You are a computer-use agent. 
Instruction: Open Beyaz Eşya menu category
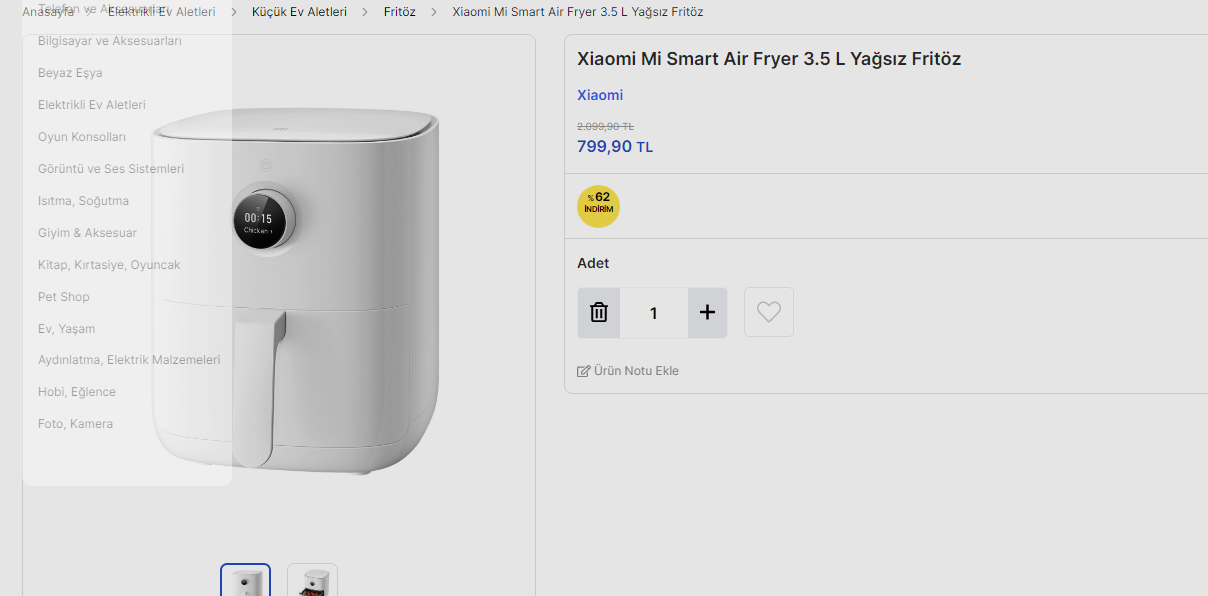[70, 73]
